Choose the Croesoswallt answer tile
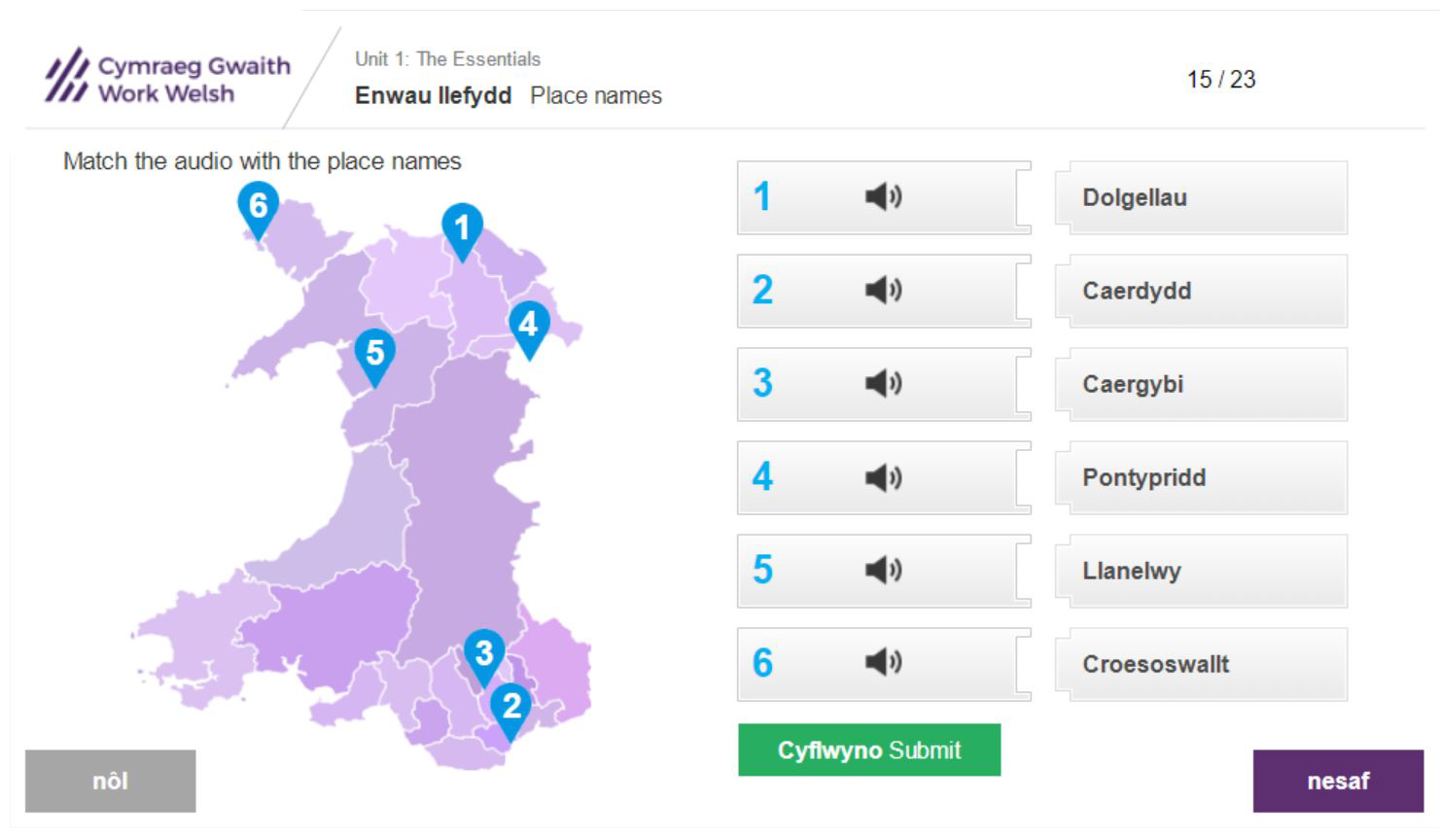The width and height of the screenshot is (1440, 835). pyautogui.click(x=1207, y=664)
